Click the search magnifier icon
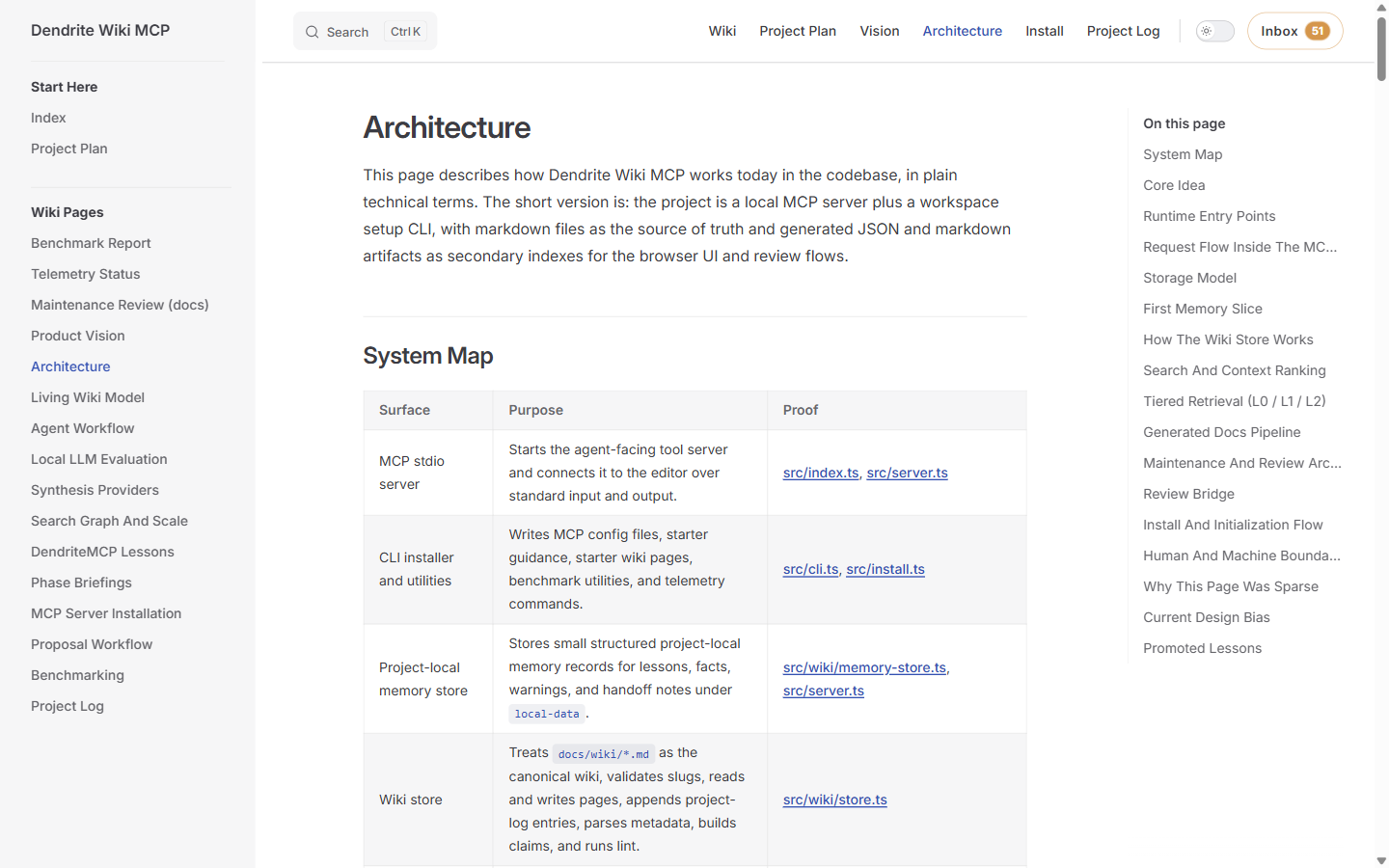Viewport: 1389px width, 868px height. click(x=312, y=32)
